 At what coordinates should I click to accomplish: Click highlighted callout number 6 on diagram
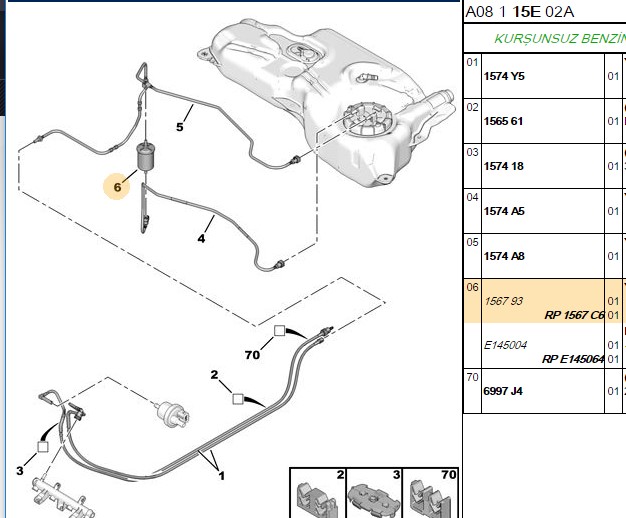(117, 187)
